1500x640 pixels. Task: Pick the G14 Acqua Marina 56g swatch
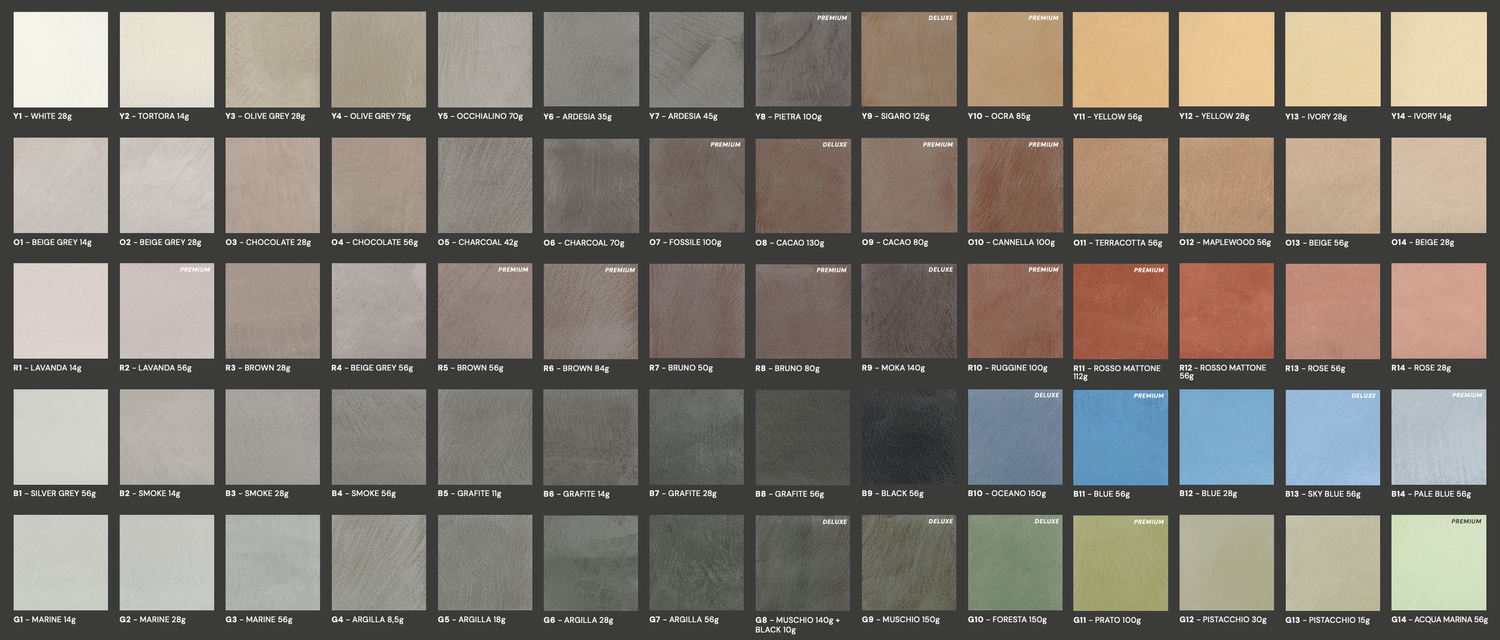tap(1438, 562)
